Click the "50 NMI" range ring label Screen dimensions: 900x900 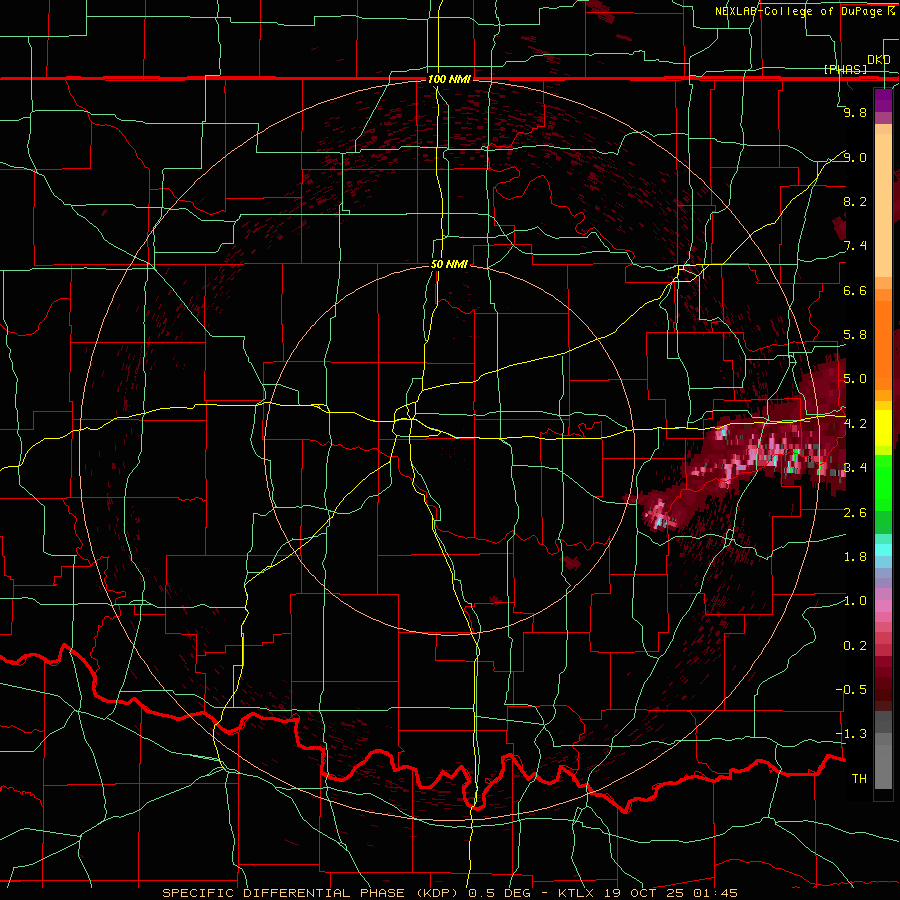pyautogui.click(x=449, y=265)
